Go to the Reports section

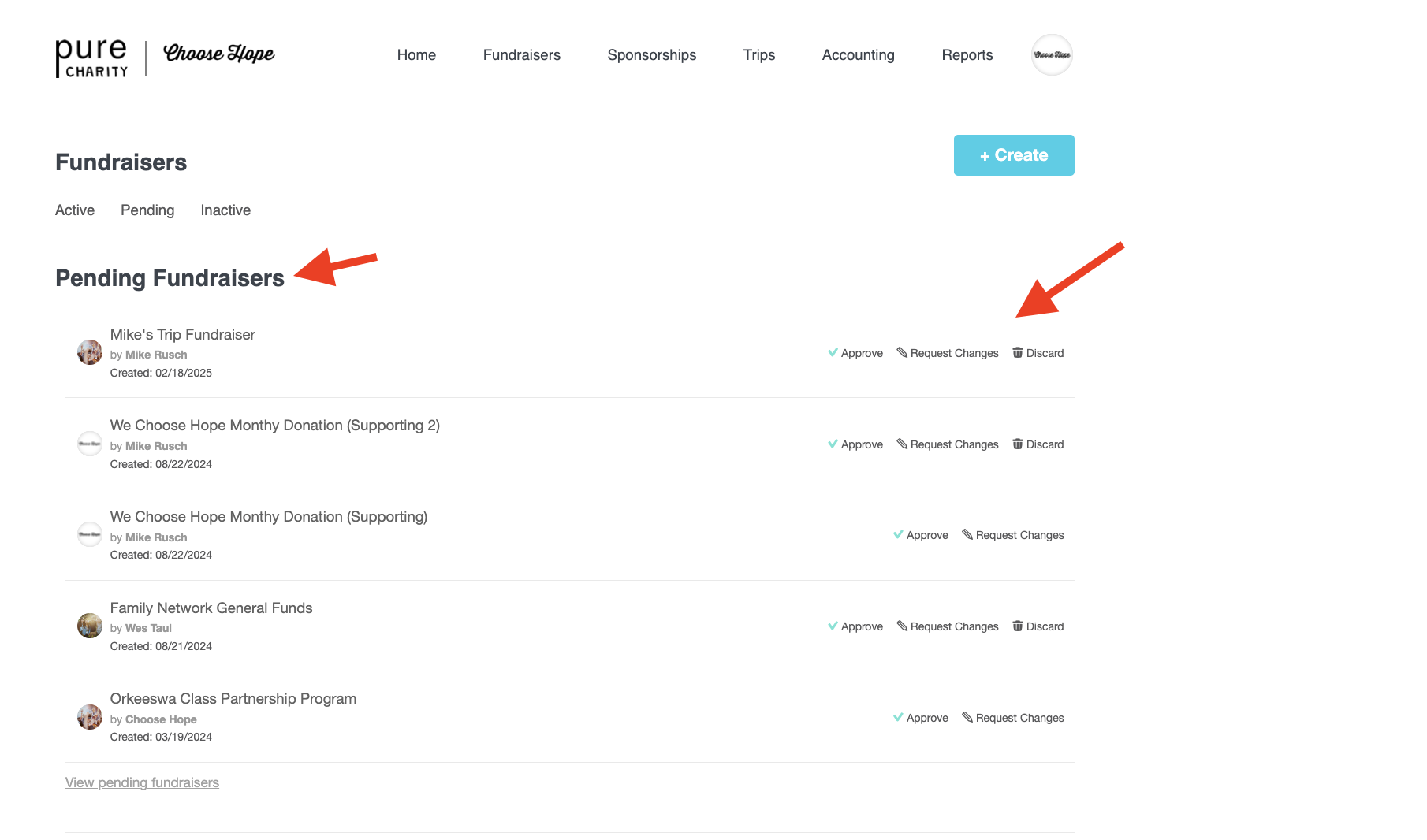967,55
